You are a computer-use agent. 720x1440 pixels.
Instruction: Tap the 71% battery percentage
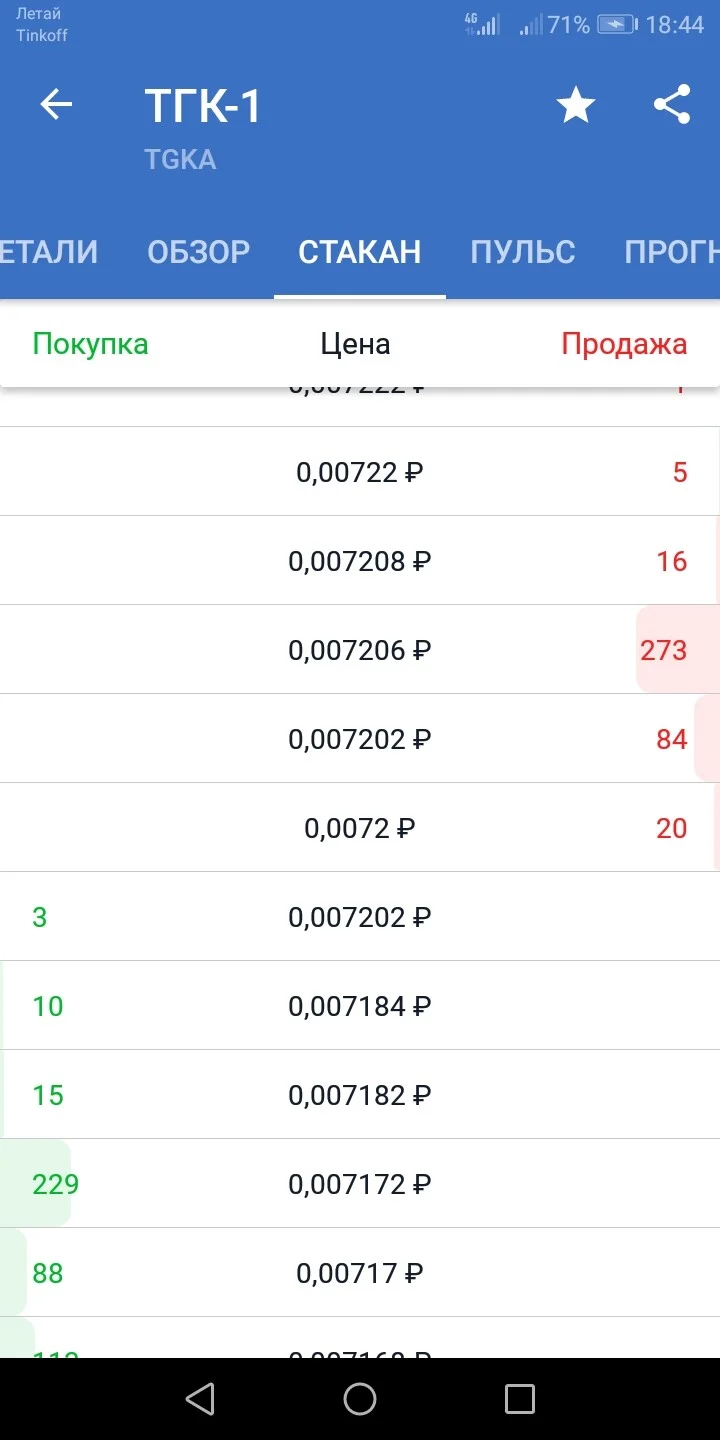(569, 25)
